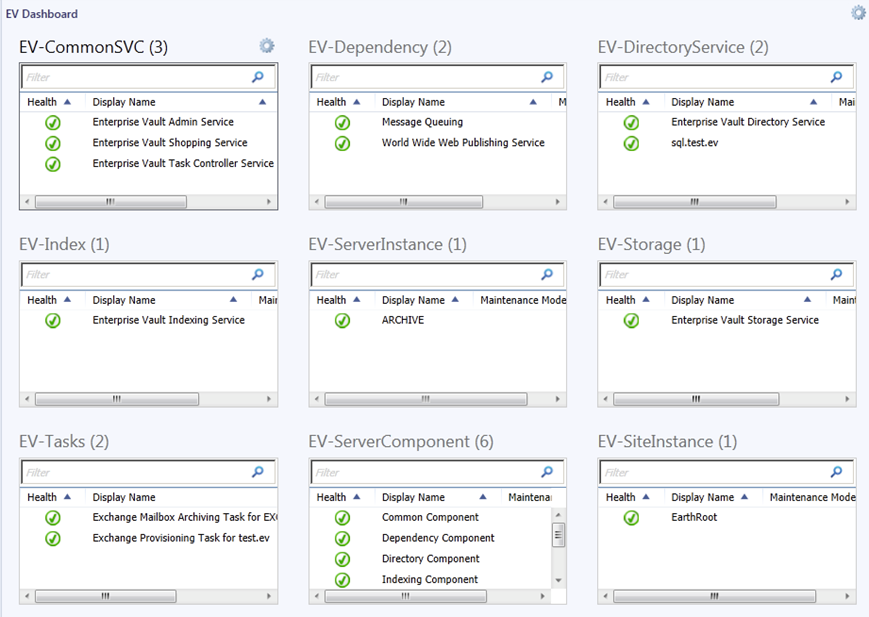Select the Directory Component row

click(431, 559)
